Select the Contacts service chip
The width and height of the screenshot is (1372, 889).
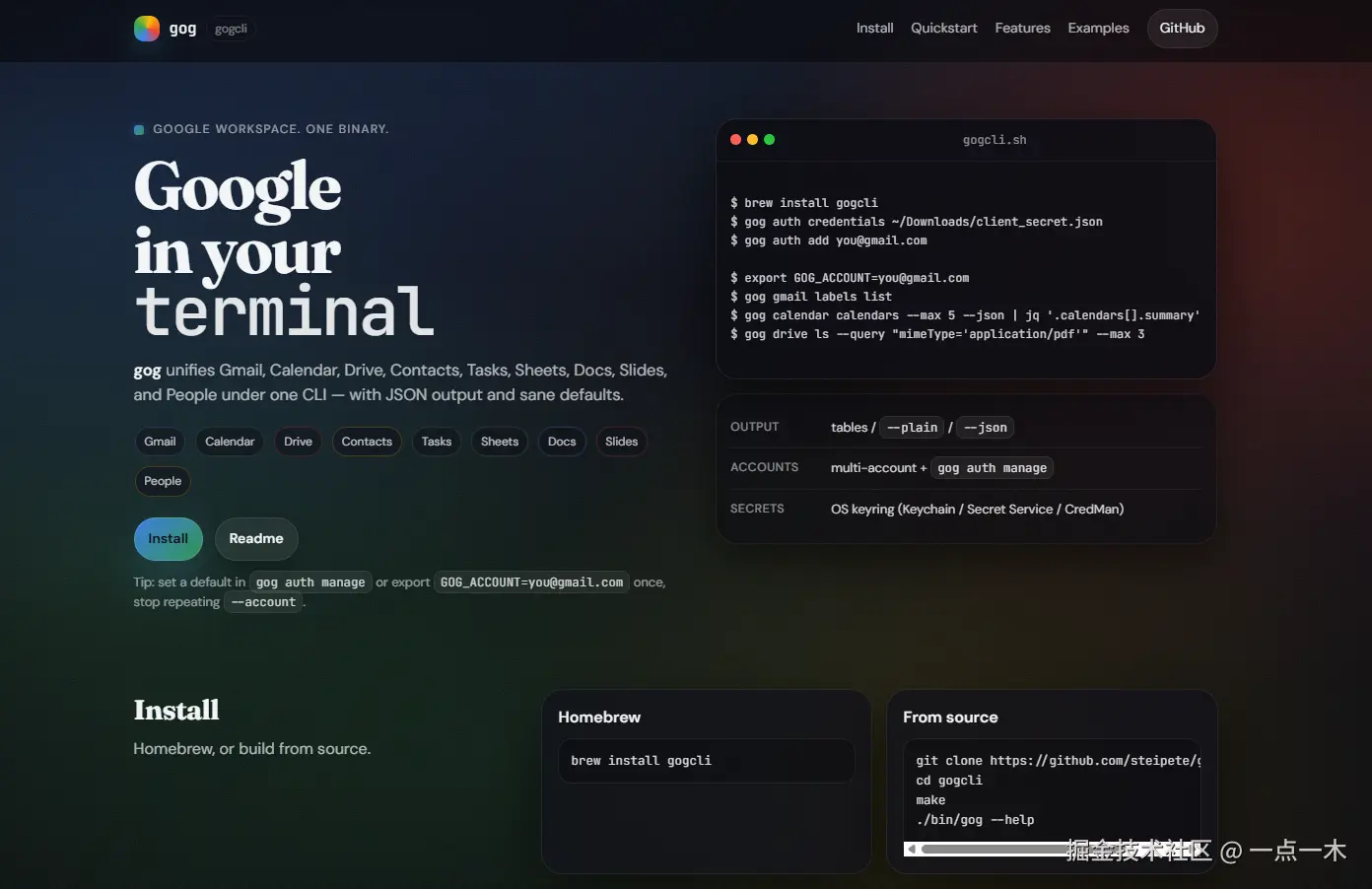[367, 442]
